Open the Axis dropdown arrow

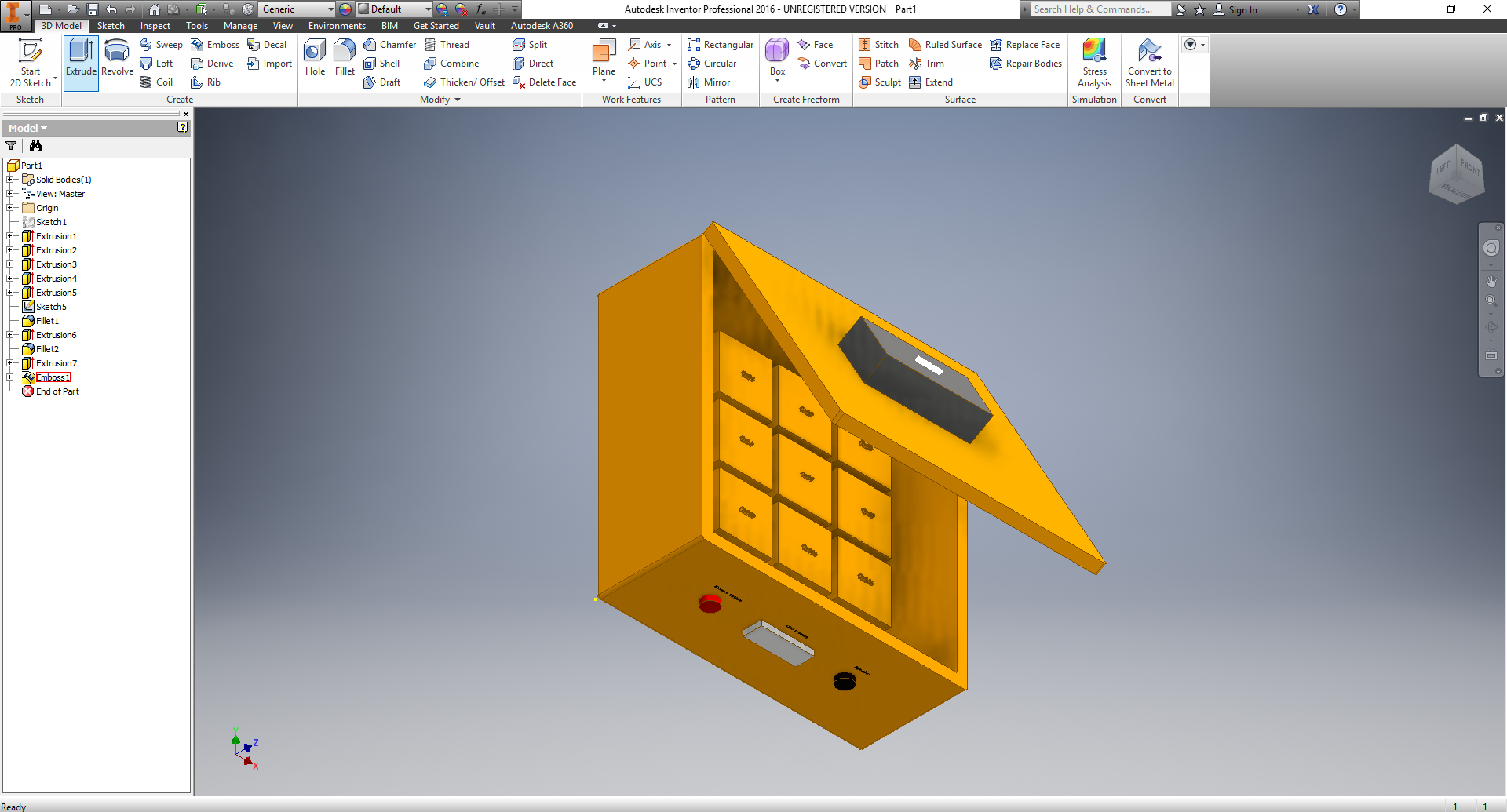[670, 45]
